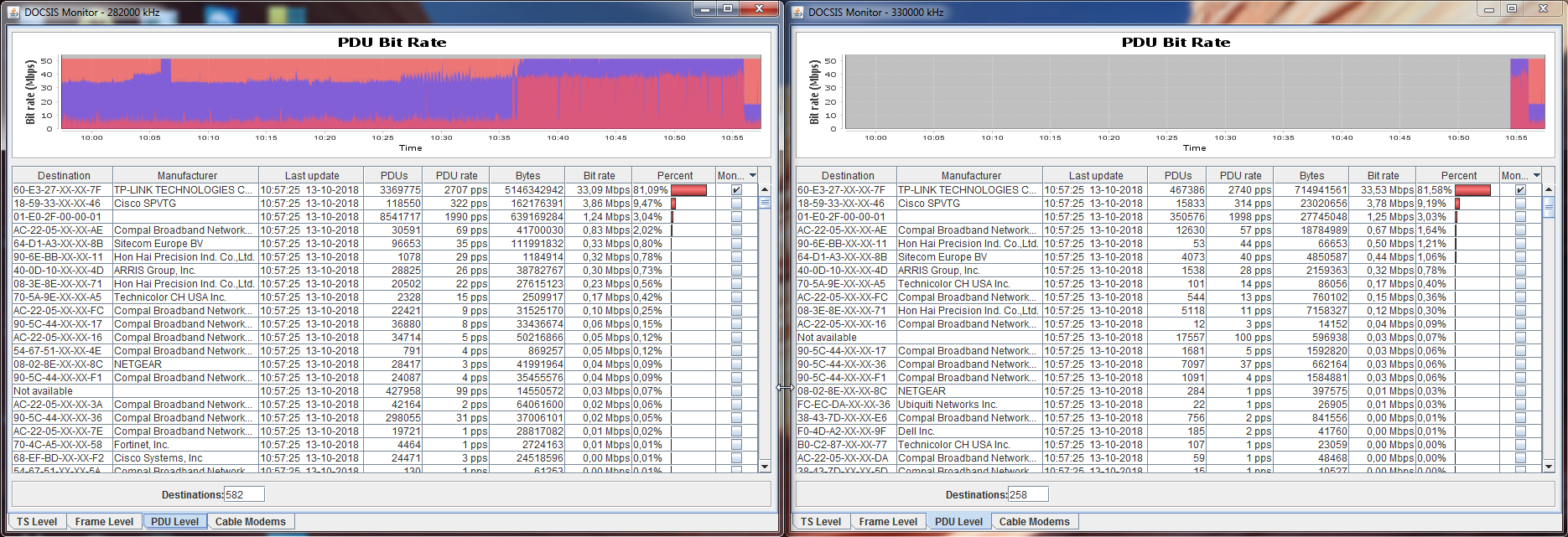Click 70-4C-A5-XX-XX-58 destination cell

[62, 445]
